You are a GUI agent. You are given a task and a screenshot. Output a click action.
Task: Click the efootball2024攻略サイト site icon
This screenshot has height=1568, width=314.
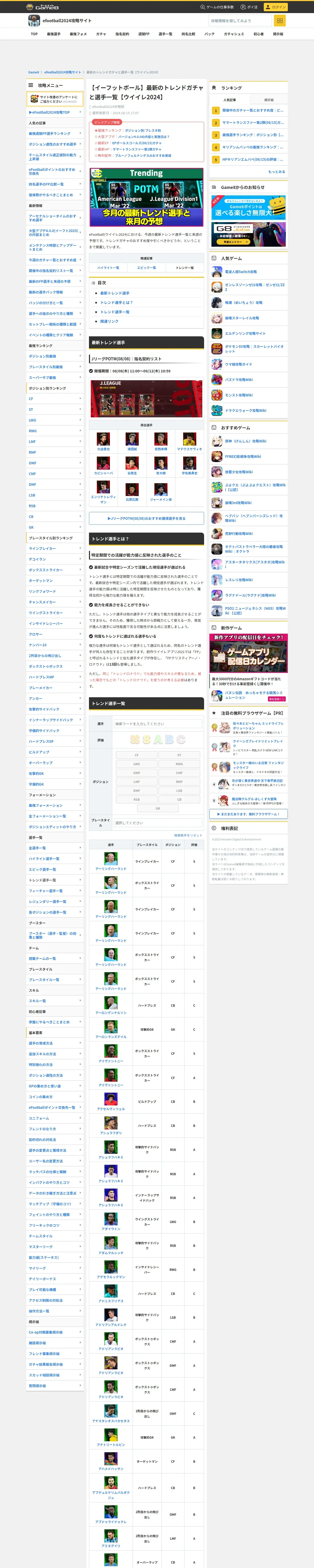tap(34, 21)
